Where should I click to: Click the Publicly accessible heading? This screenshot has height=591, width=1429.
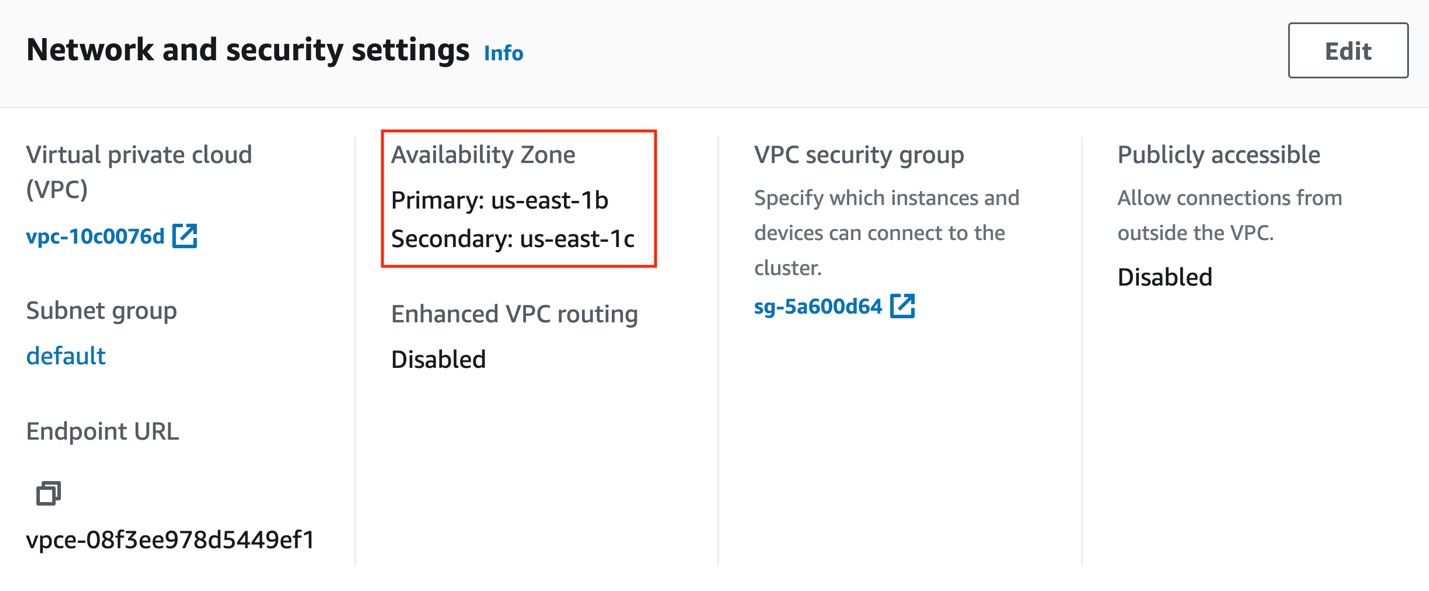(x=1218, y=155)
